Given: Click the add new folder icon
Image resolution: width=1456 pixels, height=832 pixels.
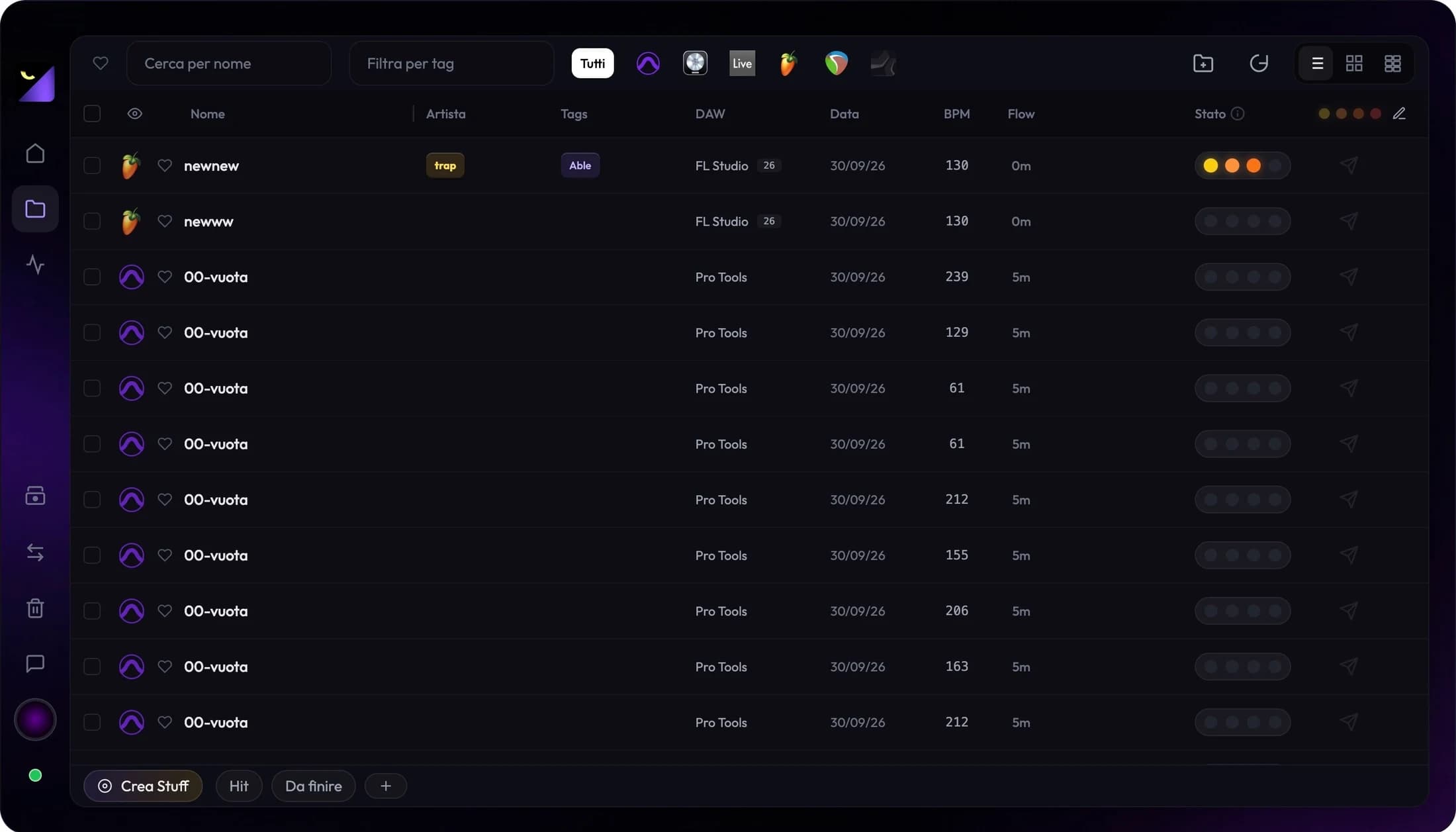Looking at the screenshot, I should point(1203,64).
